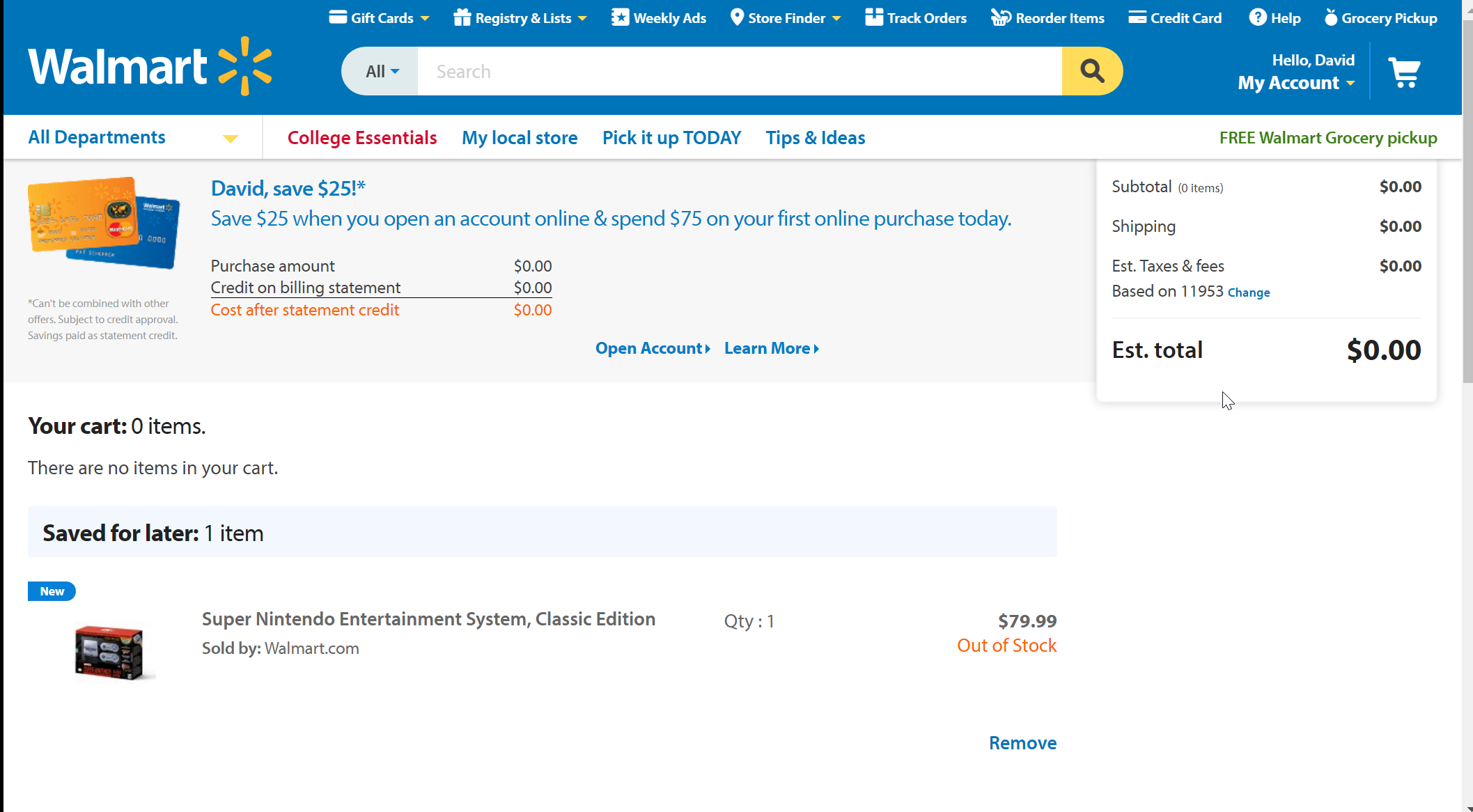Expand the Registry & Lists dropdown arrow
The height and width of the screenshot is (812, 1473).
coord(582,19)
